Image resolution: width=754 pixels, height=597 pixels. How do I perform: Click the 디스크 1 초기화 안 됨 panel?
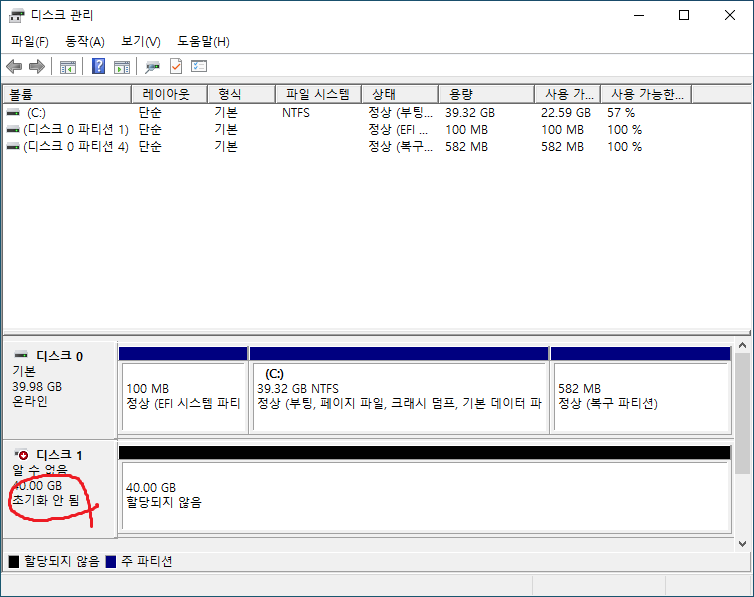click(60, 488)
